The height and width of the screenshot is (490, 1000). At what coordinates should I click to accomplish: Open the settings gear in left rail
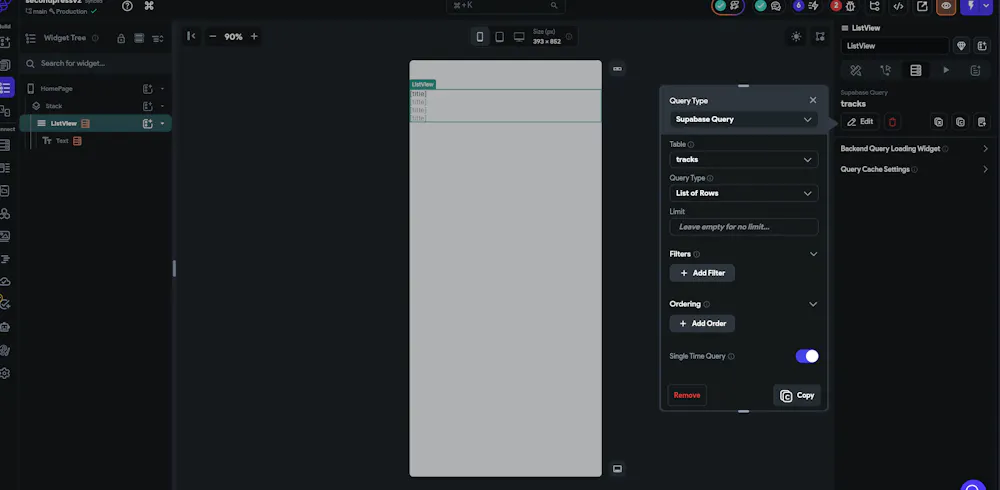[x=5, y=373]
